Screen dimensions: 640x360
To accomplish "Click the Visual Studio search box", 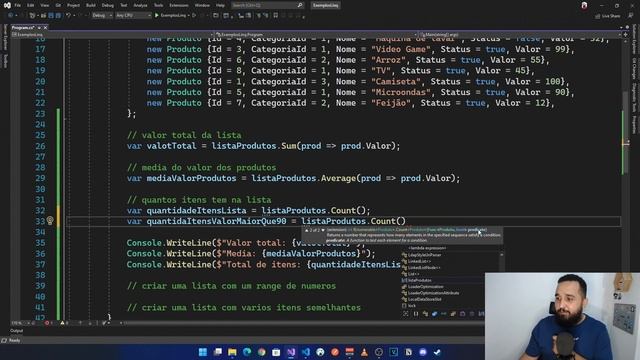I will point(267,5).
